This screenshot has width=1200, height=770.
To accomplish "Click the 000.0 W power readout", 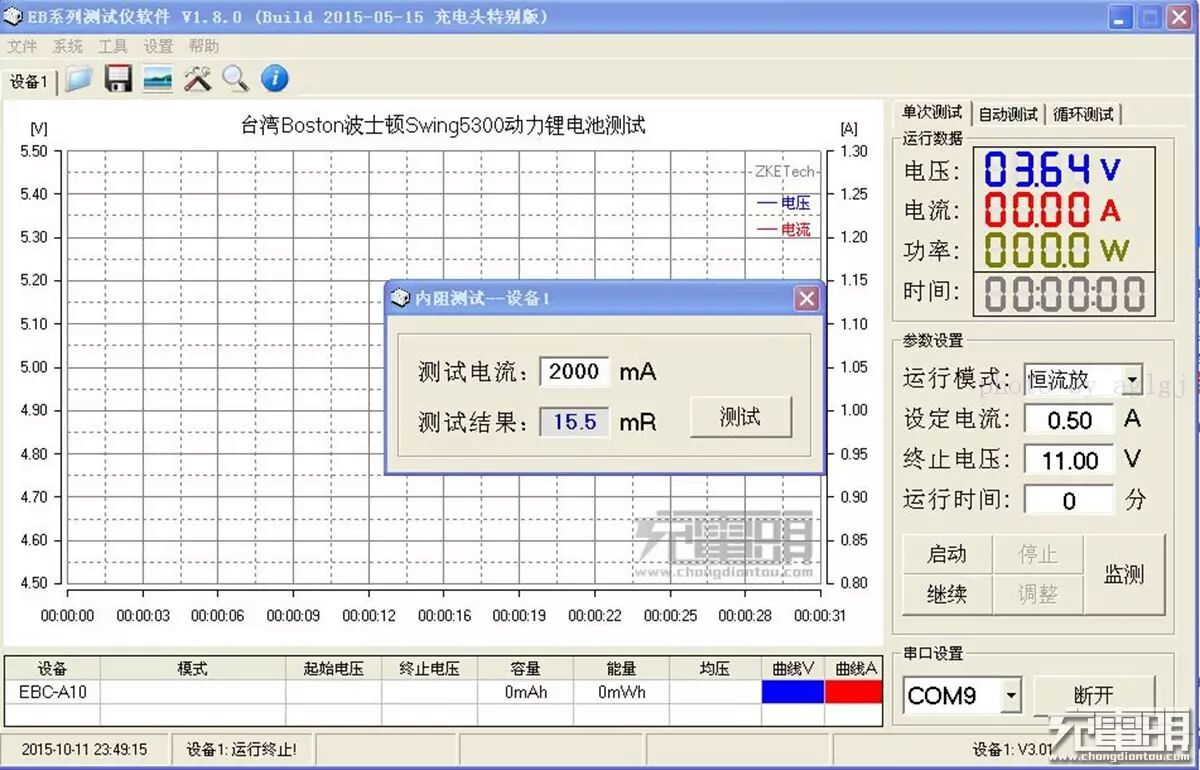I will coord(1056,250).
